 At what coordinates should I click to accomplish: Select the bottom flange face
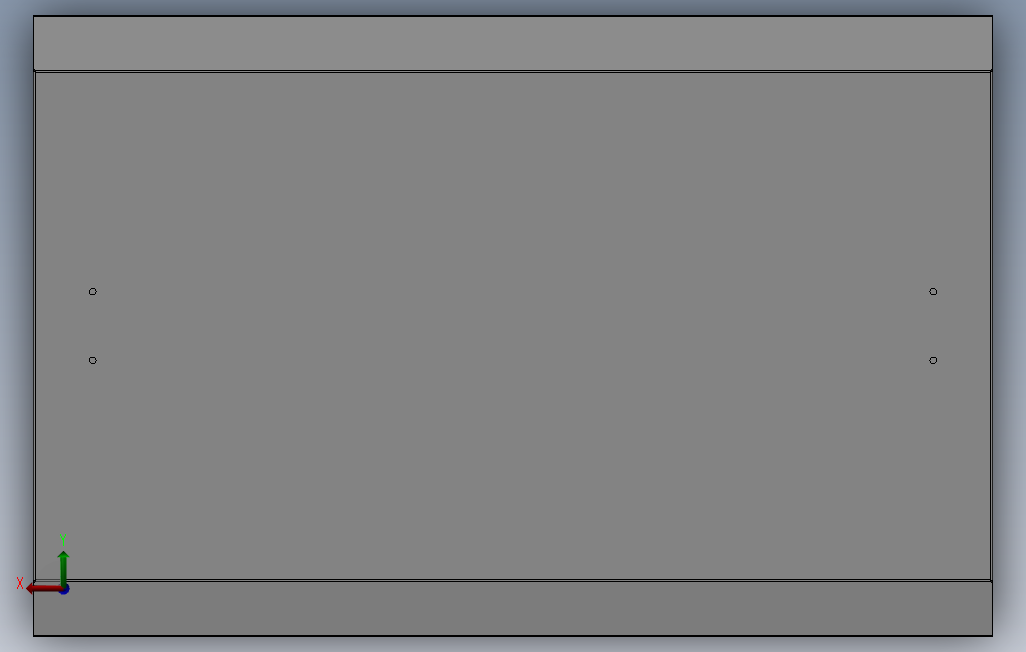coord(513,608)
